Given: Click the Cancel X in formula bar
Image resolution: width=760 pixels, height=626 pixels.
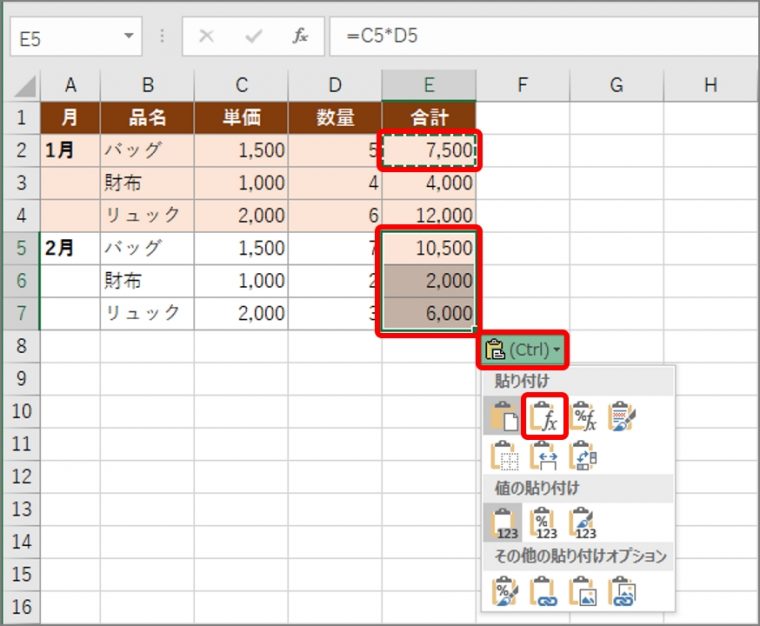Looking at the screenshot, I should tap(206, 36).
